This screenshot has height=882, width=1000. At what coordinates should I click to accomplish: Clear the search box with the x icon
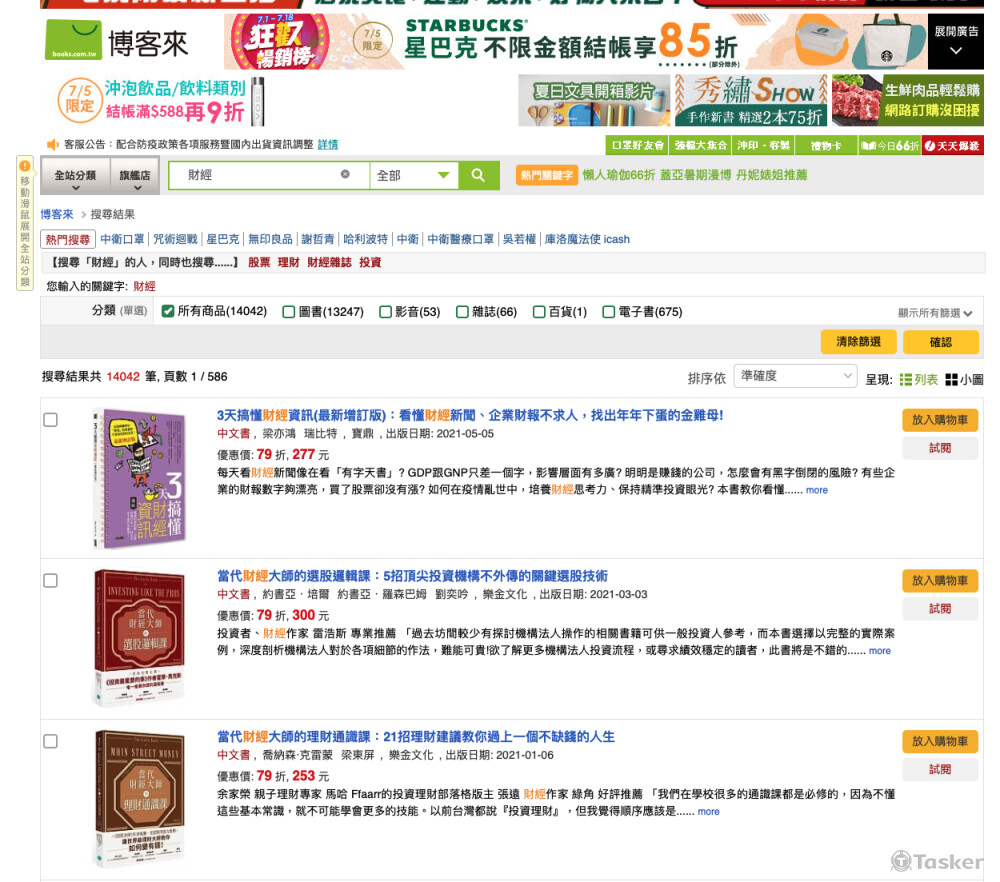(x=345, y=174)
